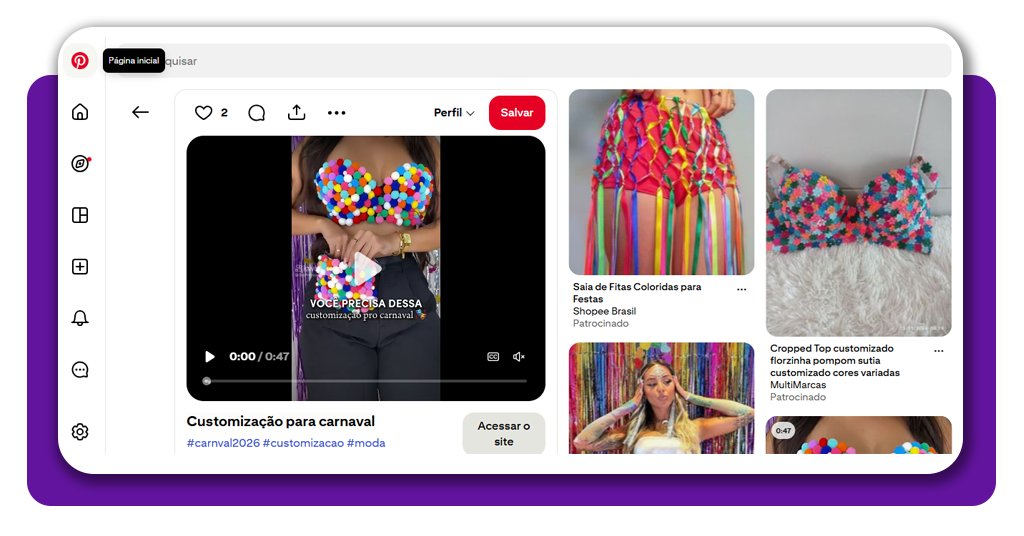The image size is (1024, 536).
Task: Click the #moda hashtag
Action: coord(366,443)
